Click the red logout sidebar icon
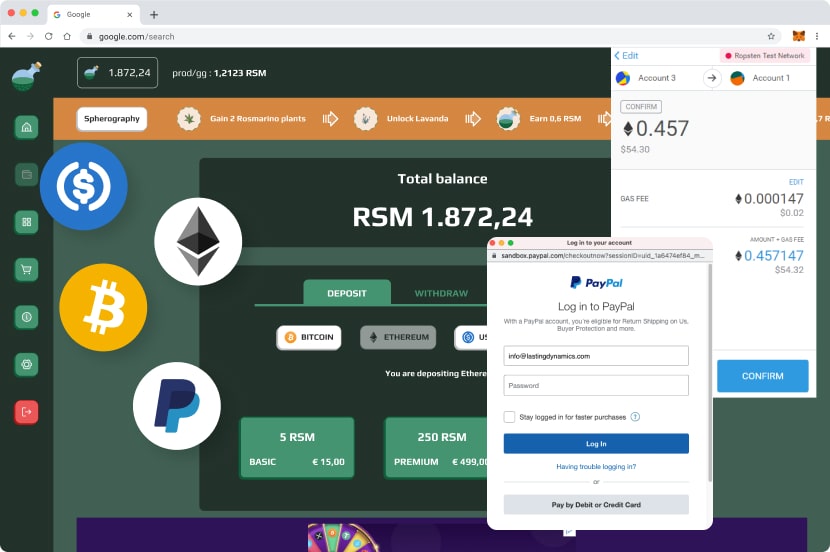Viewport: 830px width, 552px height. [x=26, y=412]
